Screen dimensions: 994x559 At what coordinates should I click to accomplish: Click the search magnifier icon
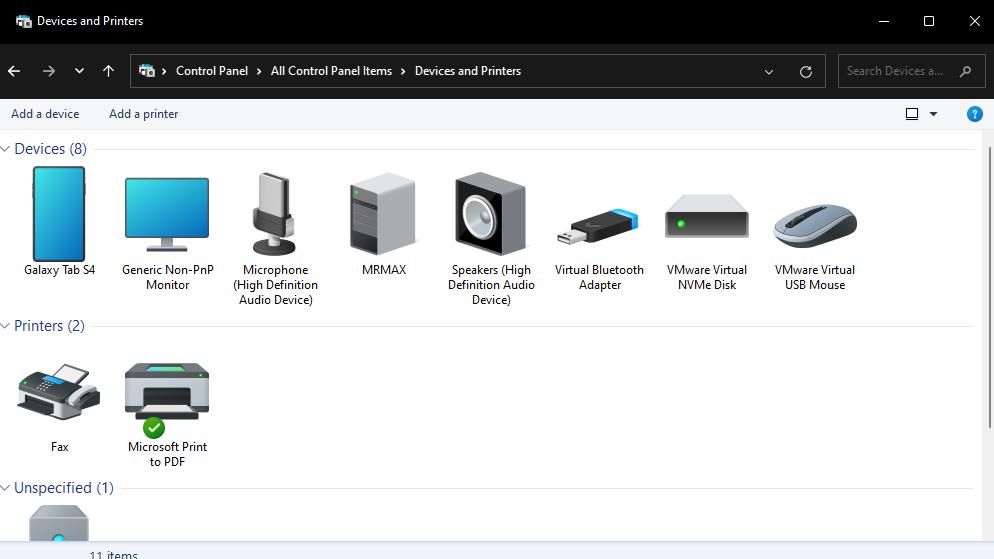[965, 71]
